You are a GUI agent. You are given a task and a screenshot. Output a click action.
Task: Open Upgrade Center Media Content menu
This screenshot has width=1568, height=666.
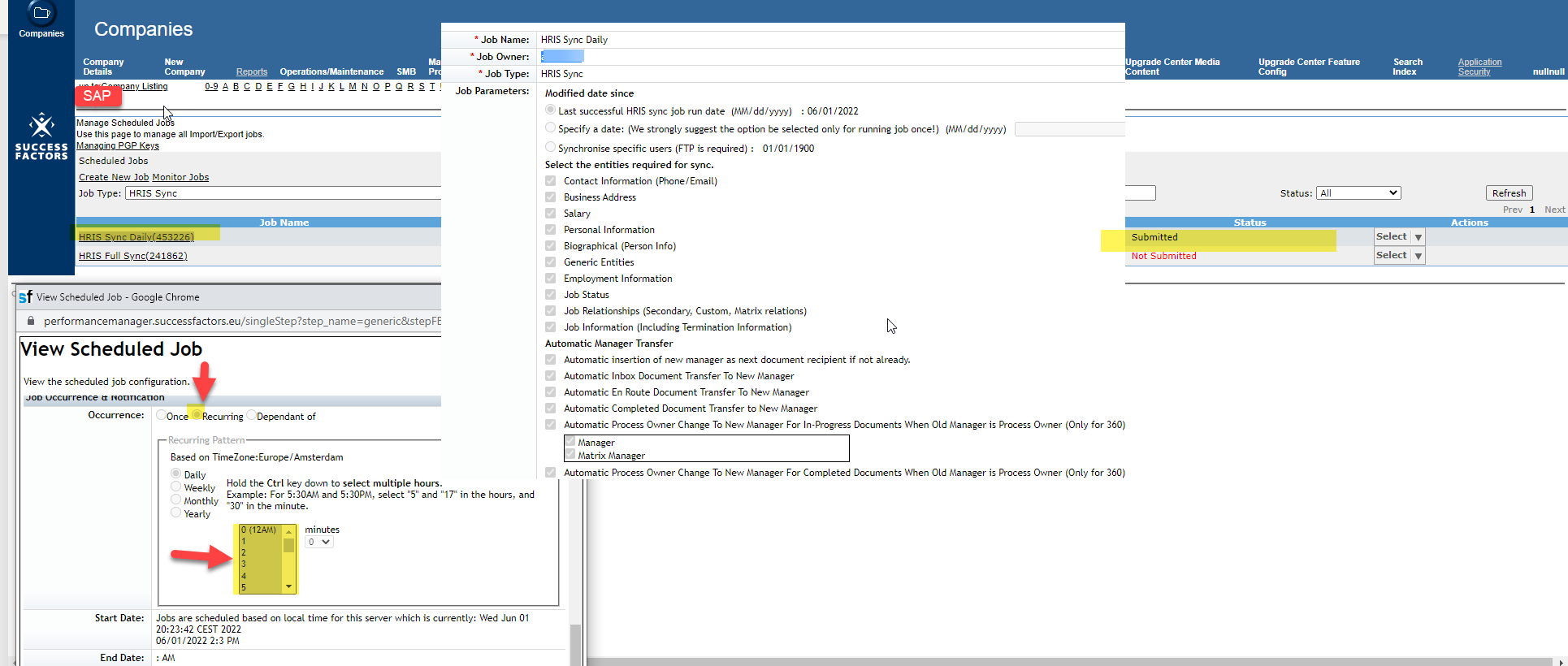[x=1172, y=67]
